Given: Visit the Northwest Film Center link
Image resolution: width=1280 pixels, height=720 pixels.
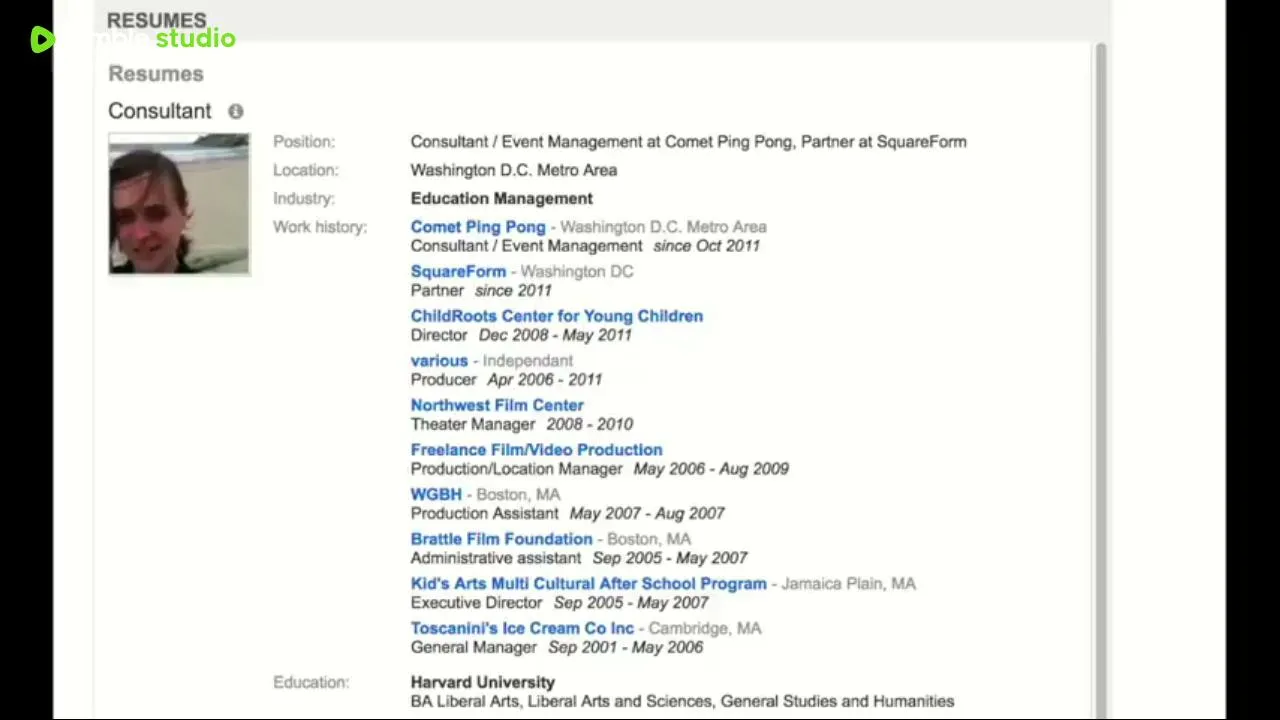Looking at the screenshot, I should tap(497, 405).
